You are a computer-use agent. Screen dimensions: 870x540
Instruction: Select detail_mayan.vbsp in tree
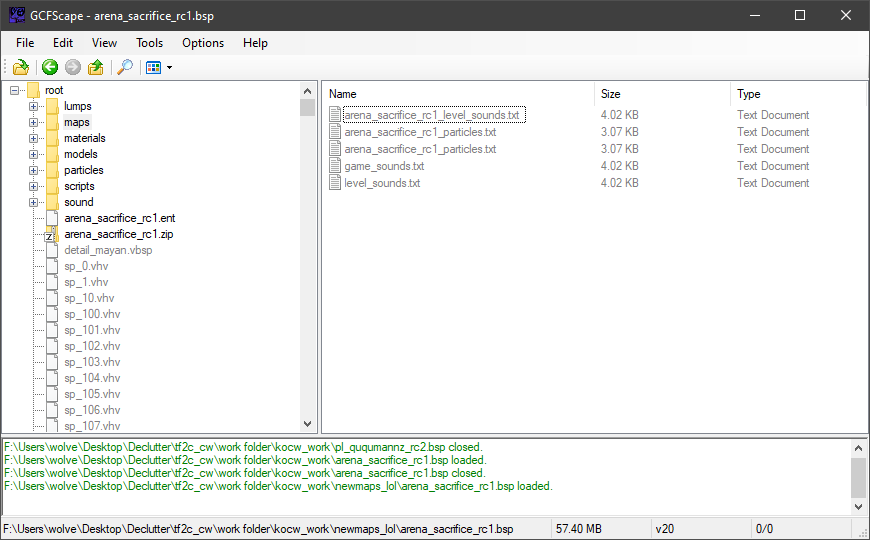(108, 250)
